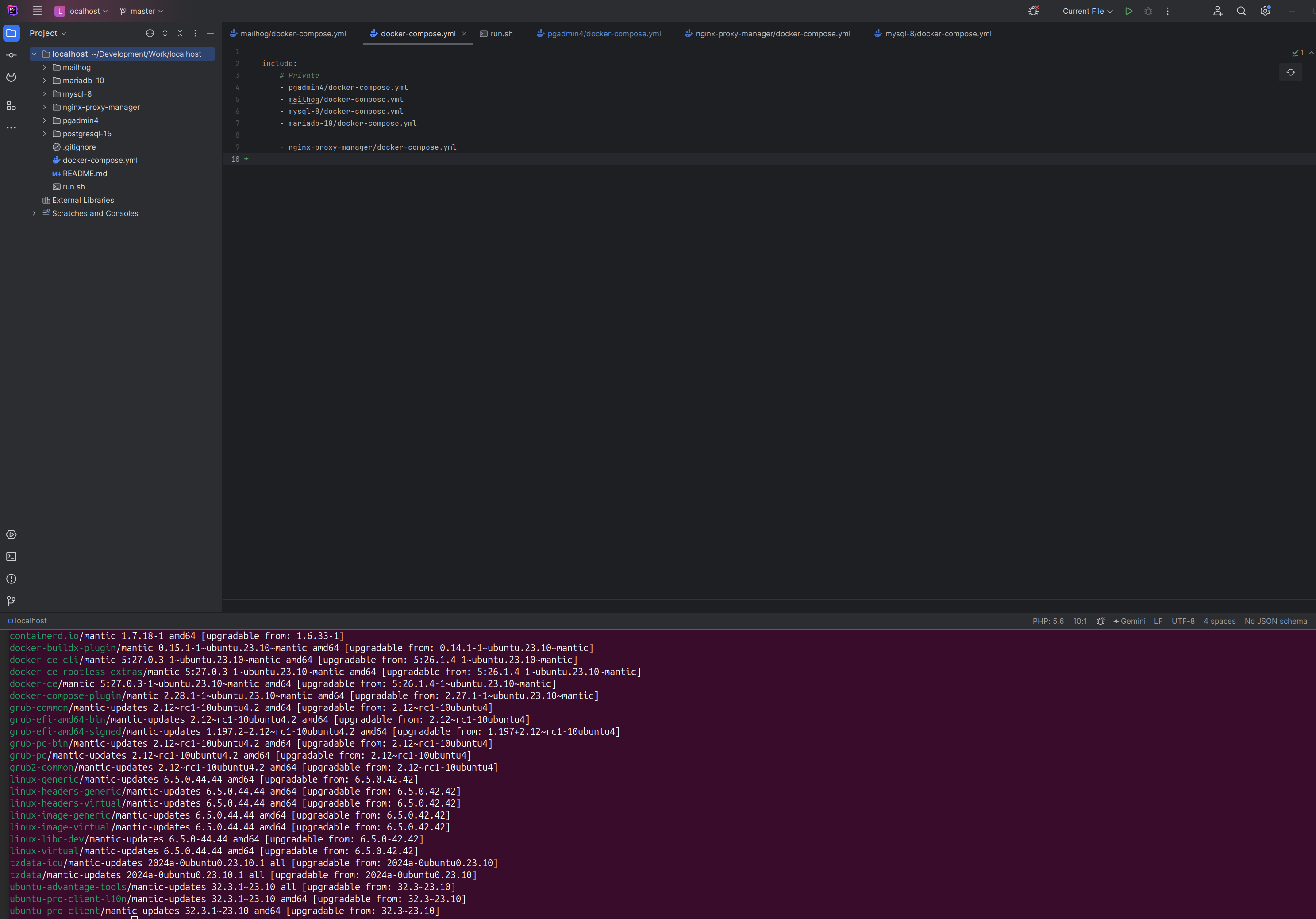Click the 10:1 line column indicator
Image resolution: width=1316 pixels, height=919 pixels.
pyautogui.click(x=1080, y=621)
